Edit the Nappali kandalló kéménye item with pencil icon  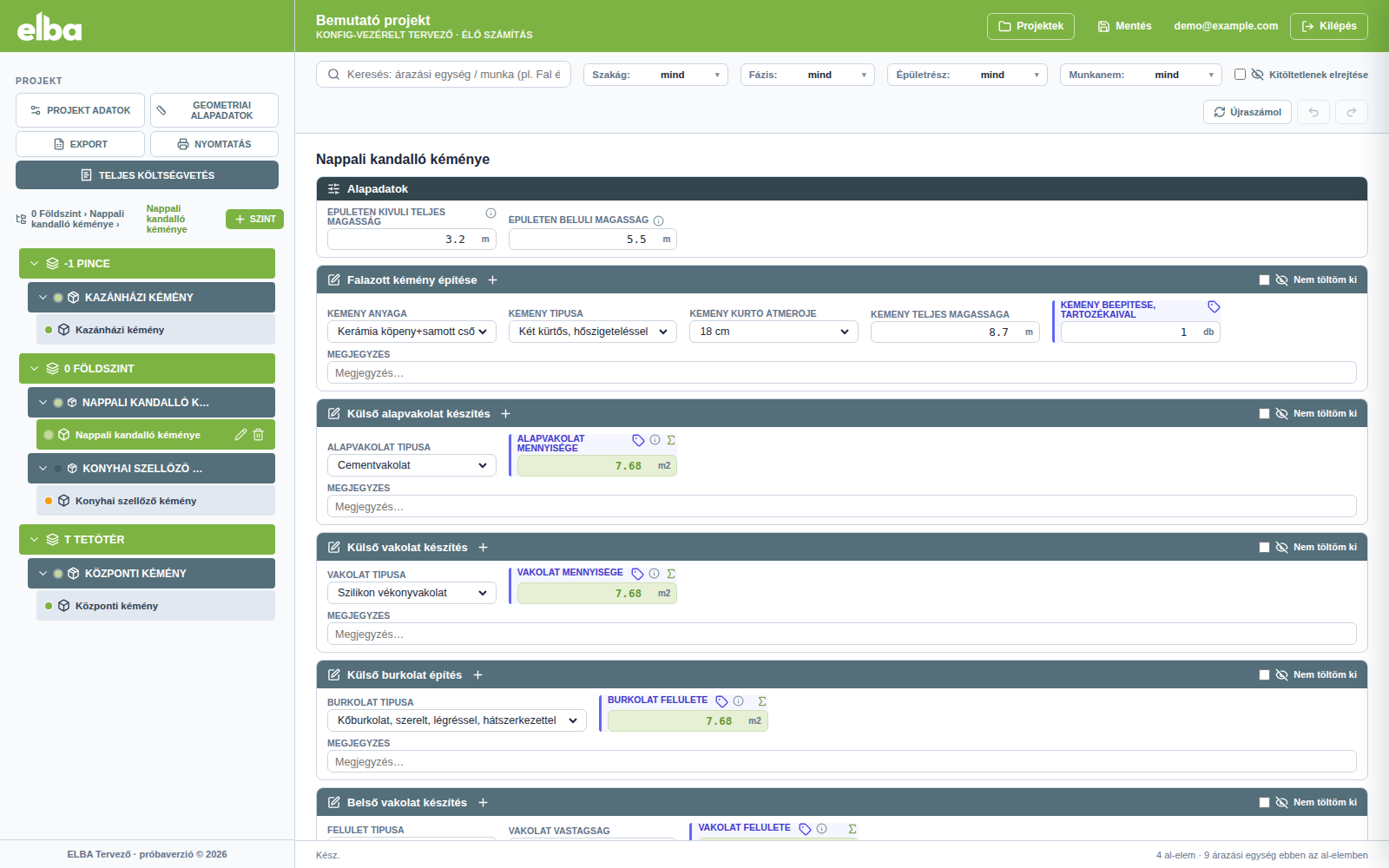[240, 435]
